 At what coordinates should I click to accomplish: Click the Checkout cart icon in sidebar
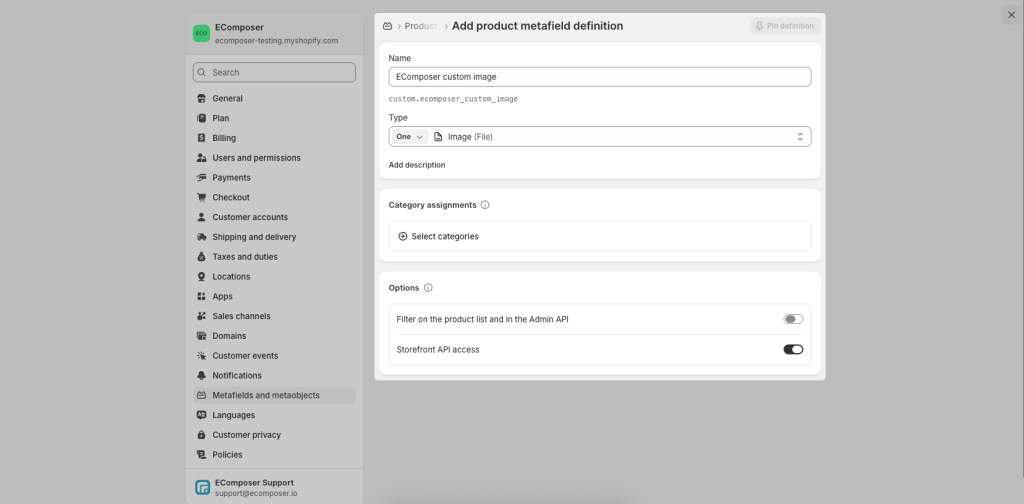[202, 198]
